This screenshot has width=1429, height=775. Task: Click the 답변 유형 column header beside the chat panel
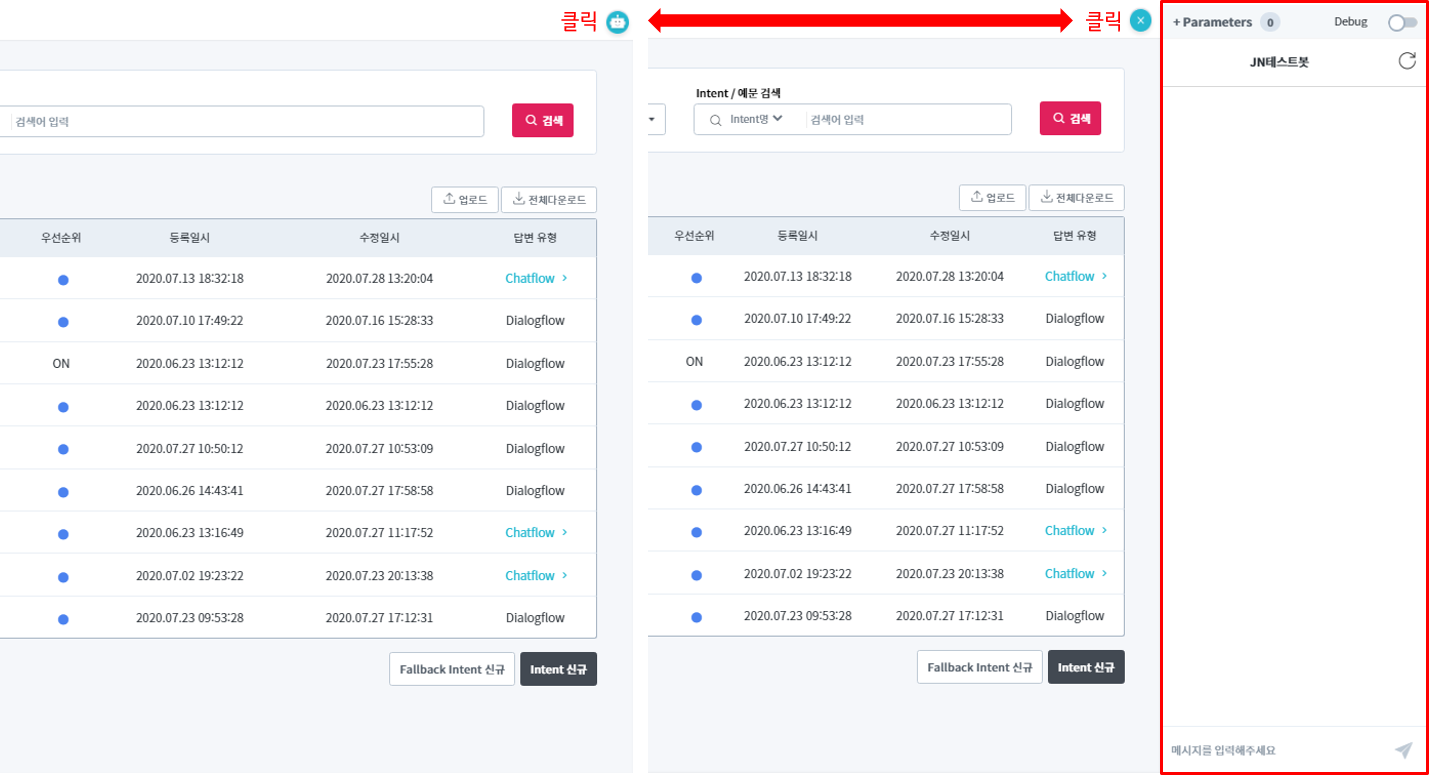(x=1074, y=236)
